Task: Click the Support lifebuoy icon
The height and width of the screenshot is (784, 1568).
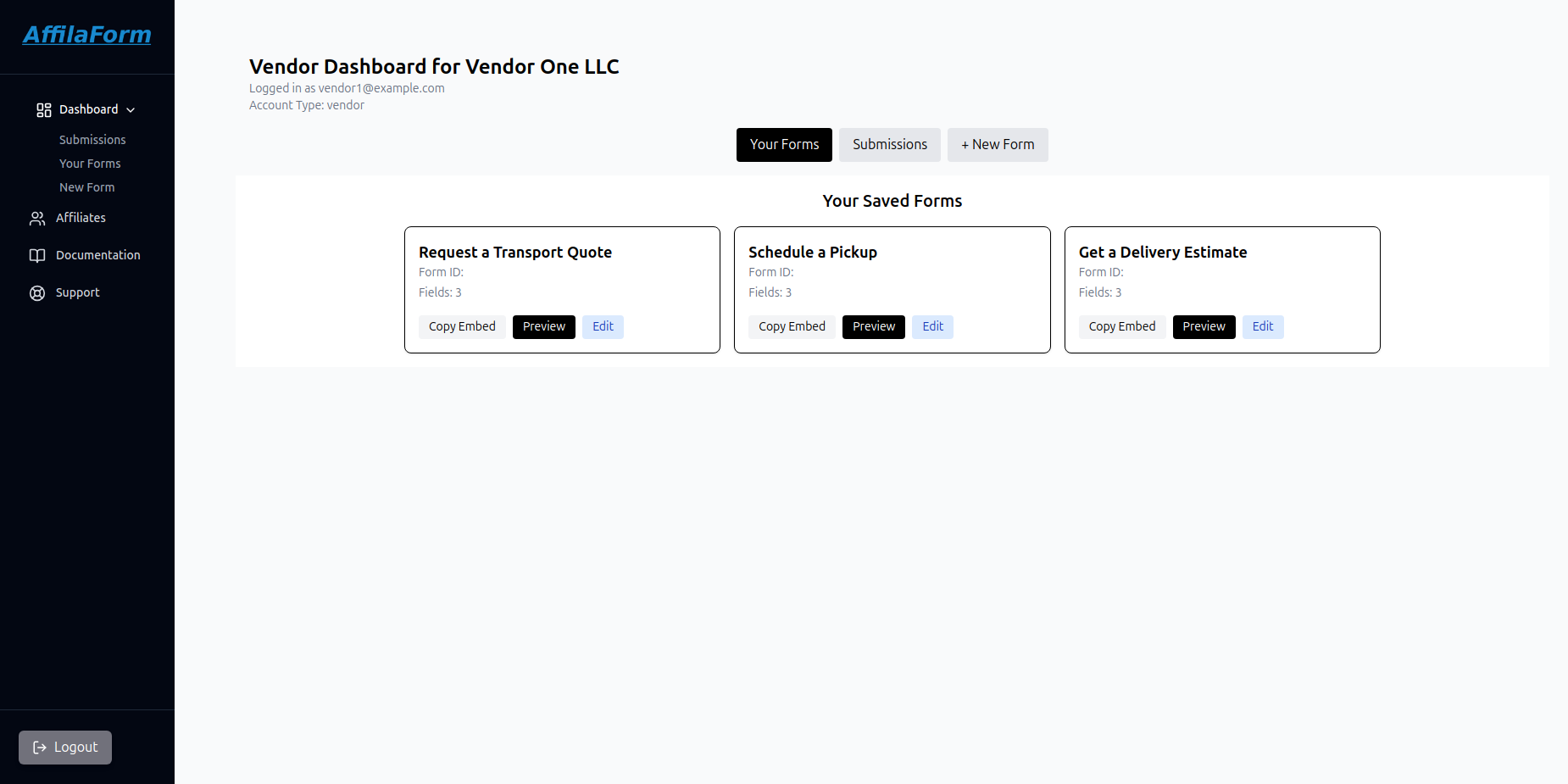Action: [x=37, y=293]
